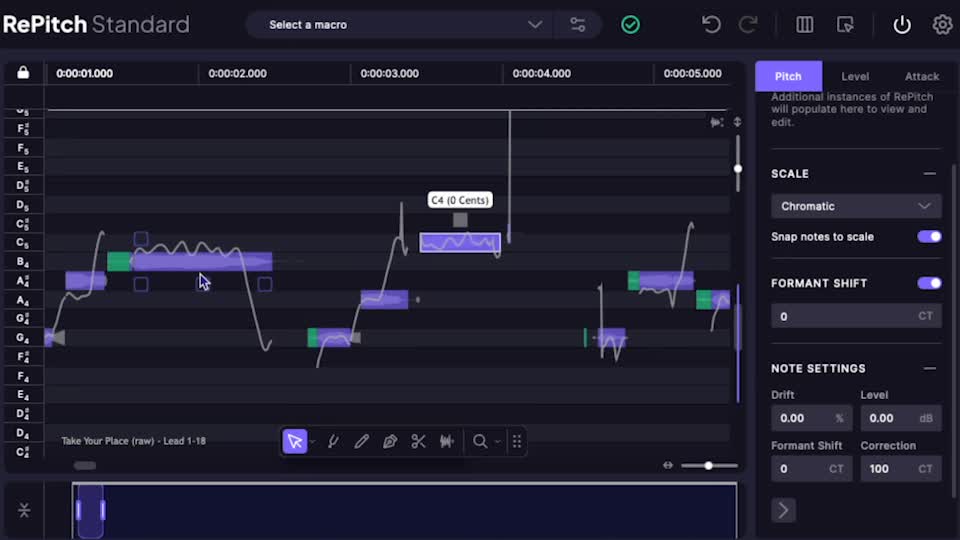
Task: Switch to the Attack tab
Action: [x=921, y=76]
